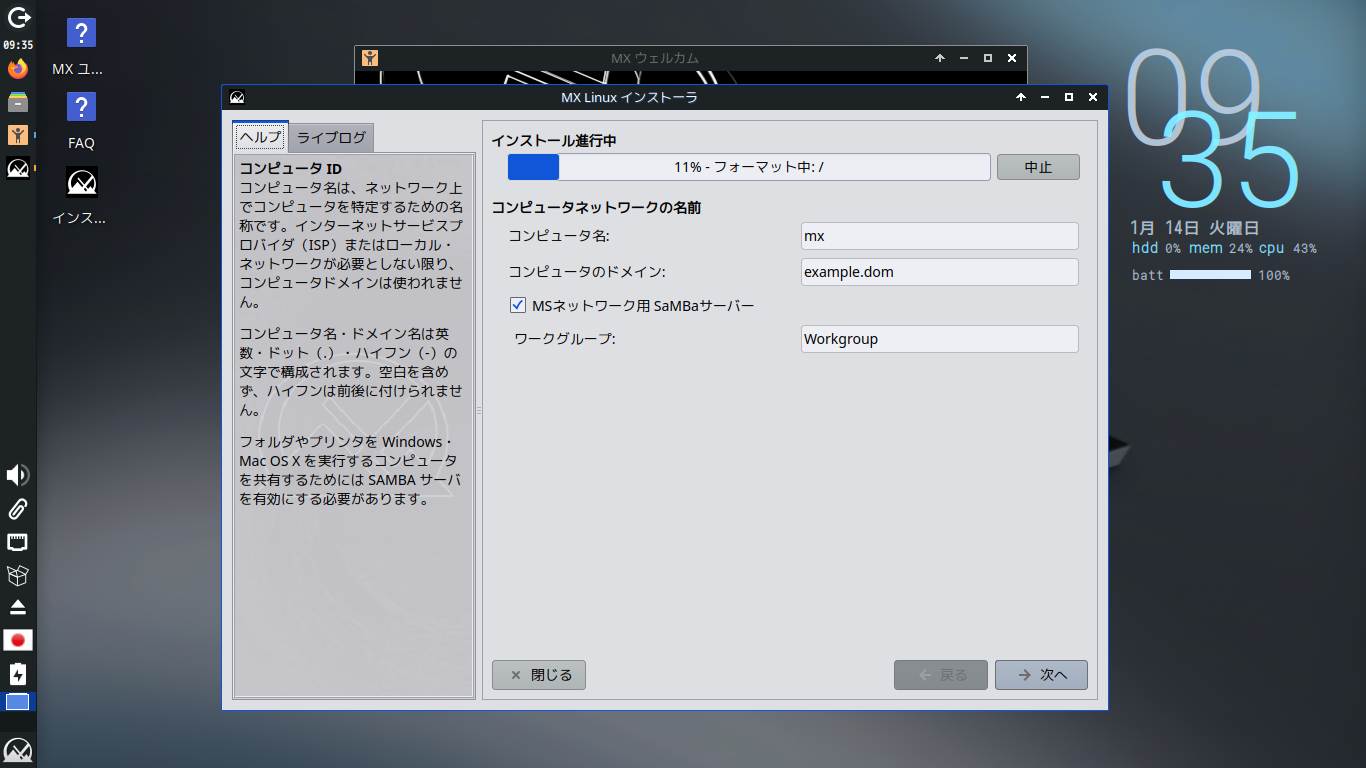
Task: Click the install progress bar showing 11%
Action: (x=749, y=167)
